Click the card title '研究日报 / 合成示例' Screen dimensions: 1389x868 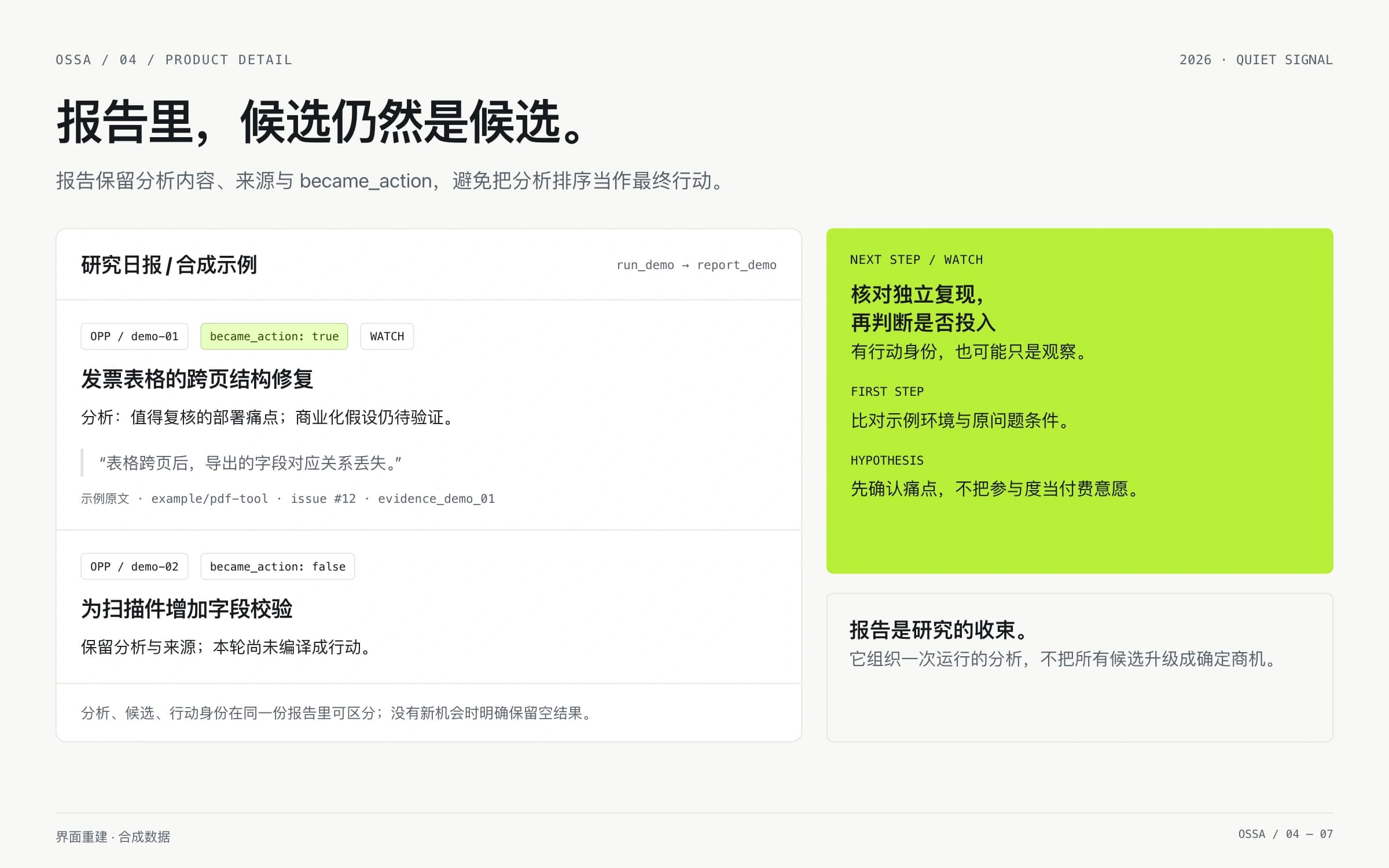(168, 265)
